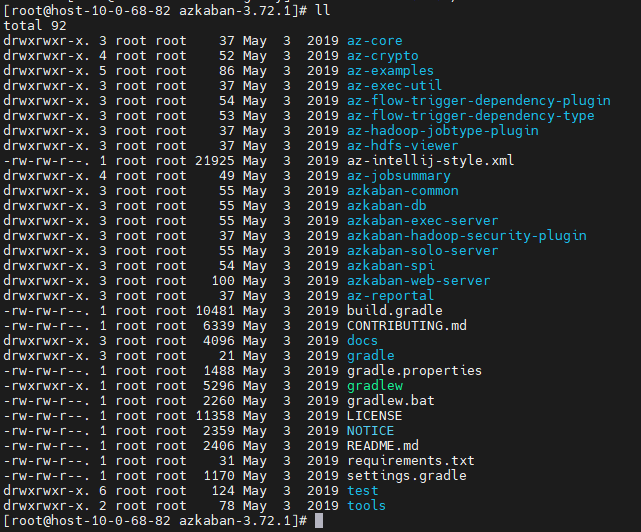Click the az-reportal directory name
The height and width of the screenshot is (532, 641).
point(390,296)
